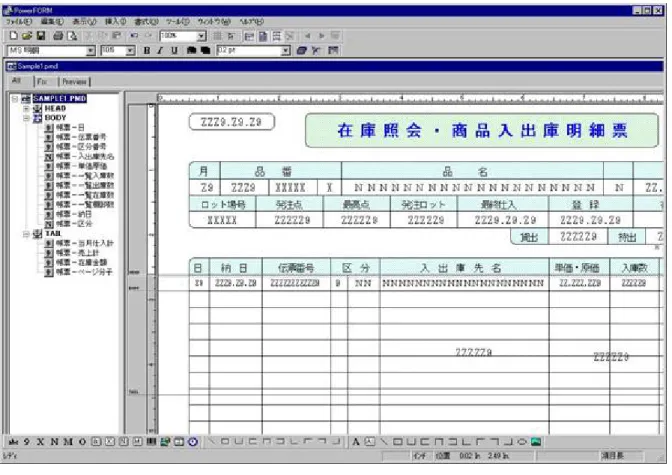Select the clock/date field tool icon

pos(193,442)
